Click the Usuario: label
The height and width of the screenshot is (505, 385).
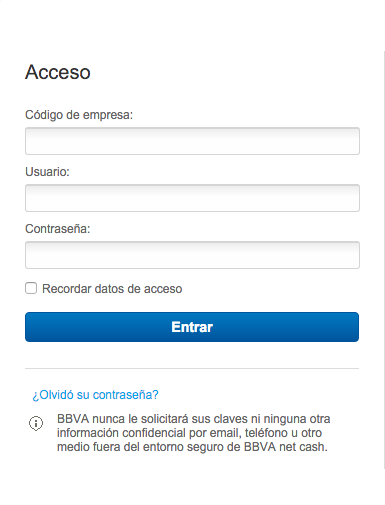[47, 172]
